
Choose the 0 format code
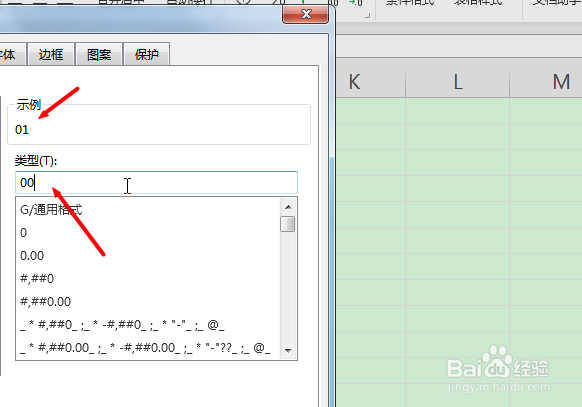click(148, 233)
